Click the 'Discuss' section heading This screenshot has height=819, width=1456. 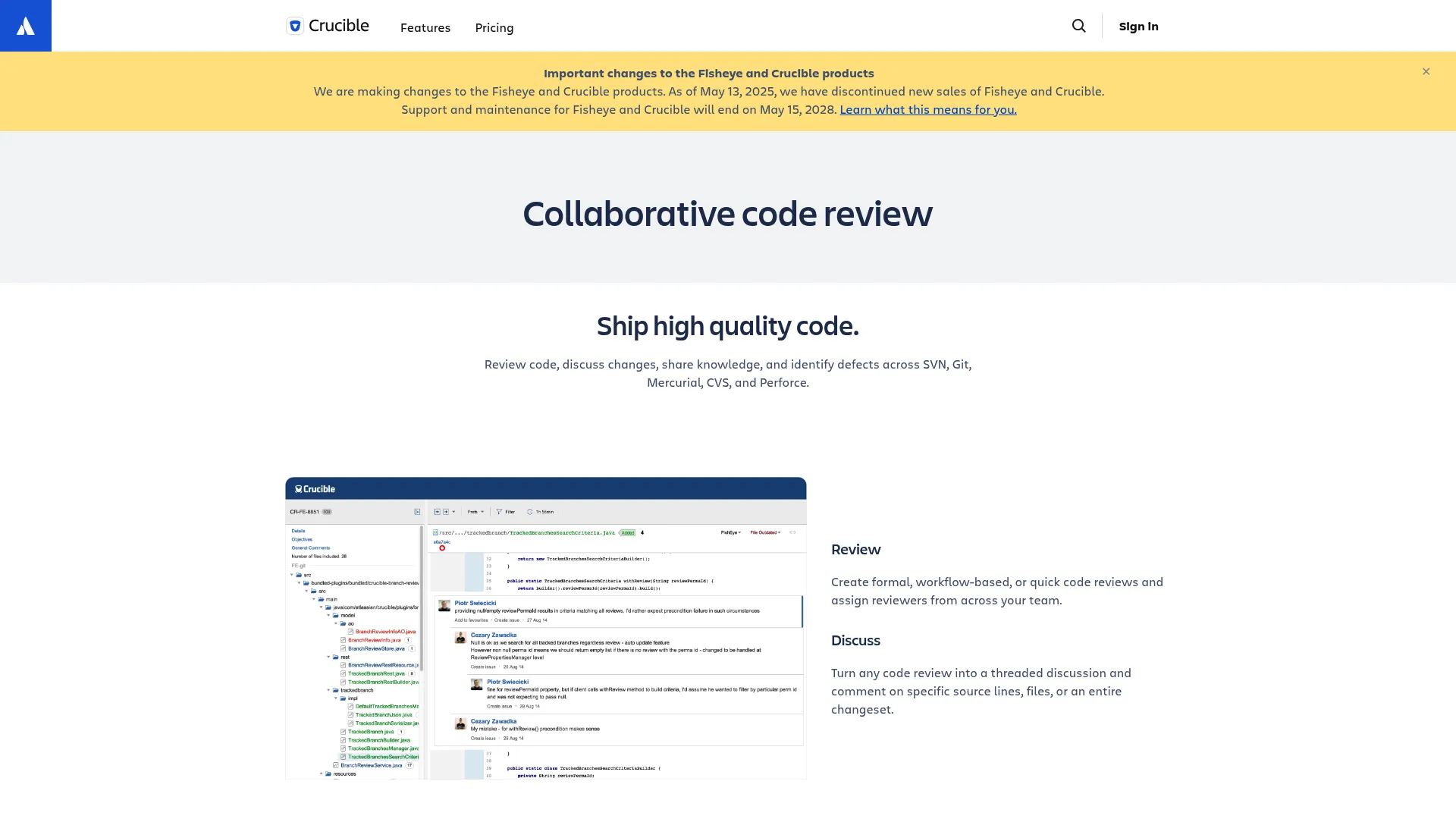click(855, 640)
